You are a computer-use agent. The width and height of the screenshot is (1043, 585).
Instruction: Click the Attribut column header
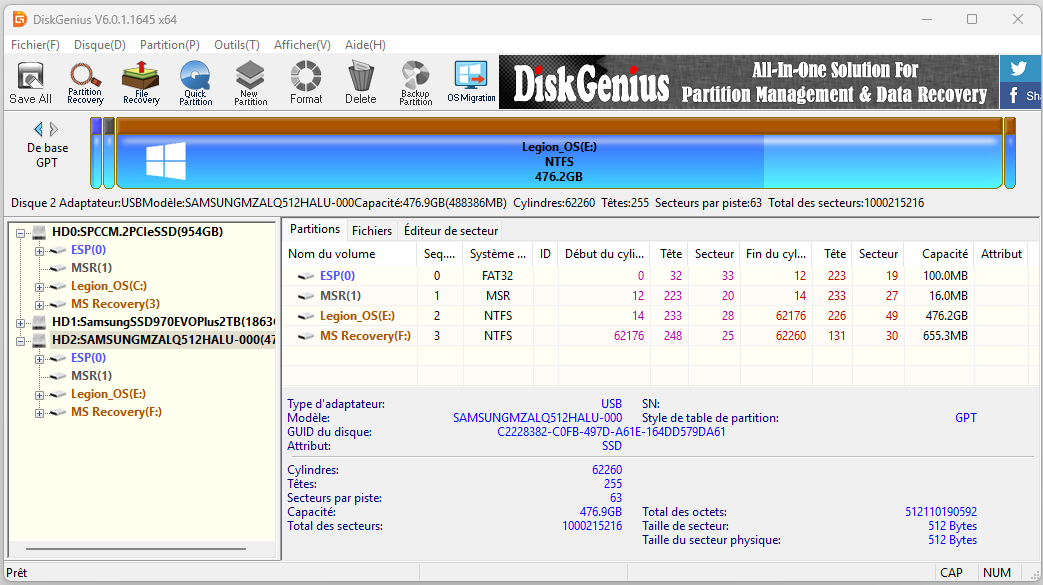tap(1000, 254)
